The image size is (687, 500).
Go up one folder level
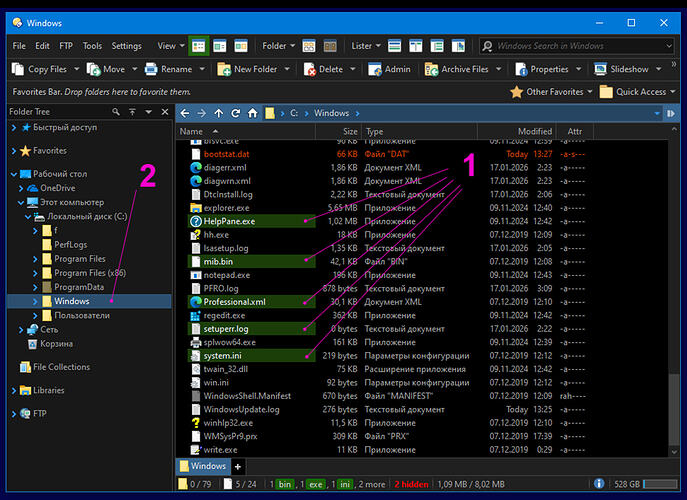tap(219, 113)
